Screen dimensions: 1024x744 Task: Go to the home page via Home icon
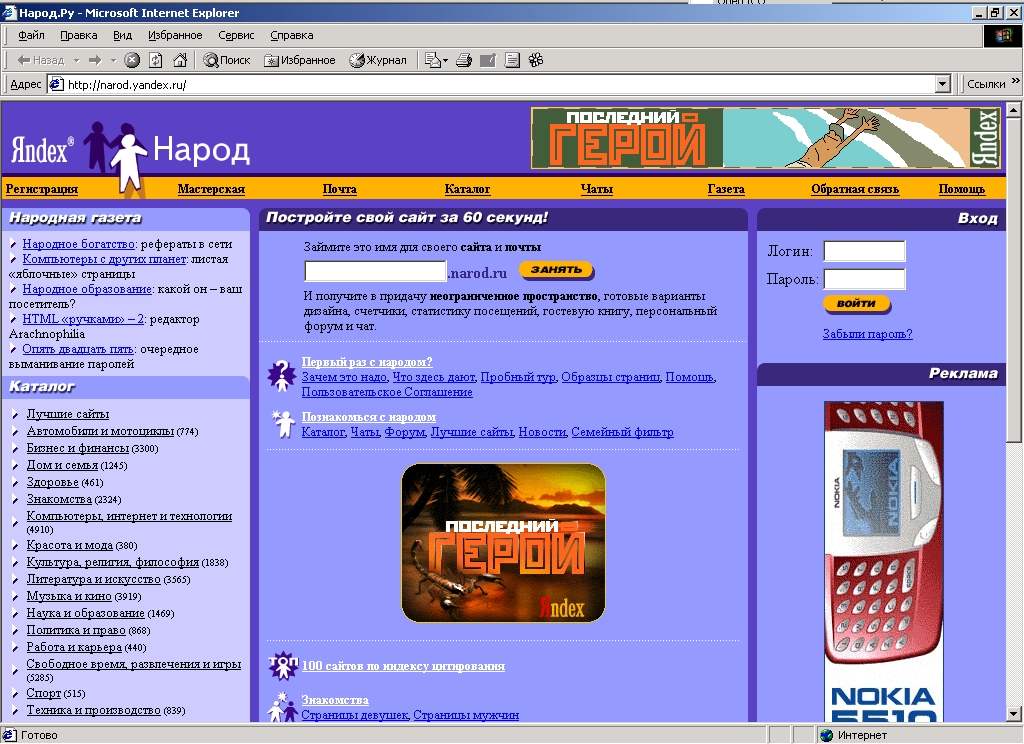[180, 60]
